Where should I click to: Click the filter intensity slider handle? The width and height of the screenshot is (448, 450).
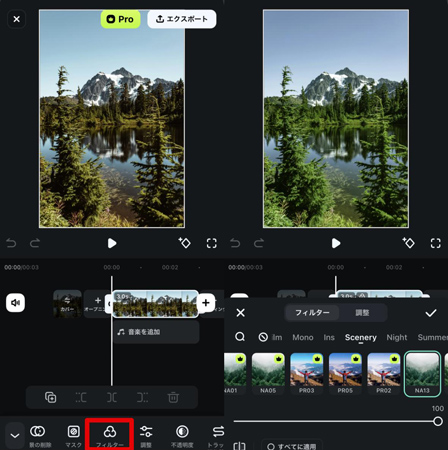coord(438,421)
